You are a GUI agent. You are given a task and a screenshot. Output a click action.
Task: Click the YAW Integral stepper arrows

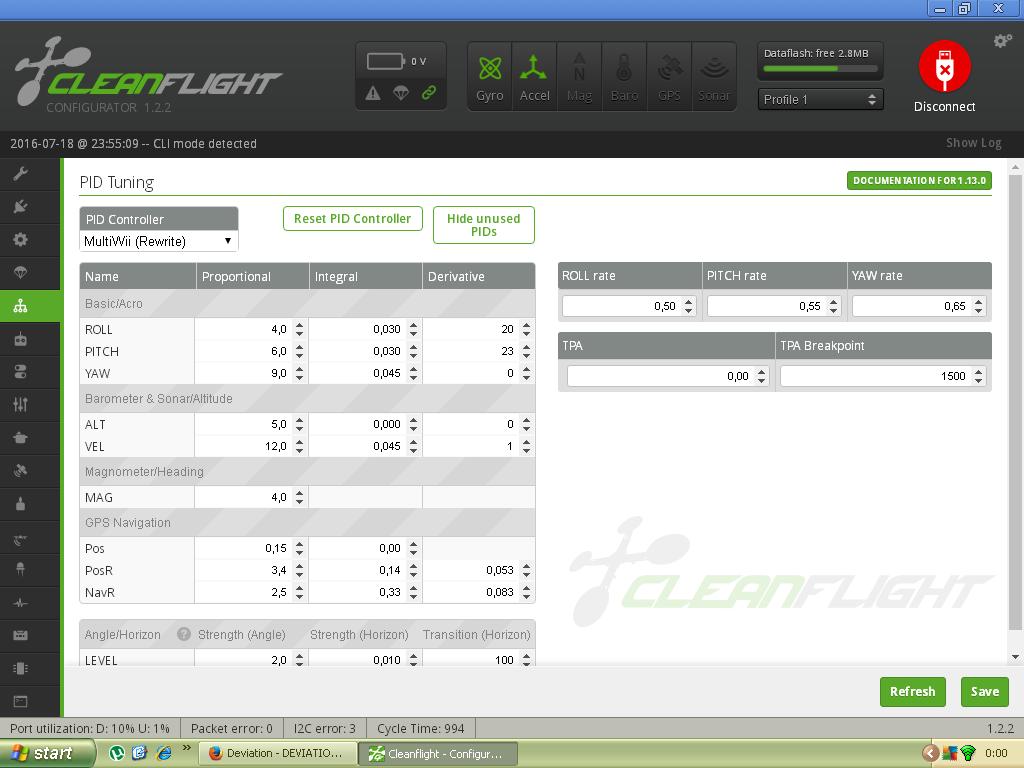point(413,374)
